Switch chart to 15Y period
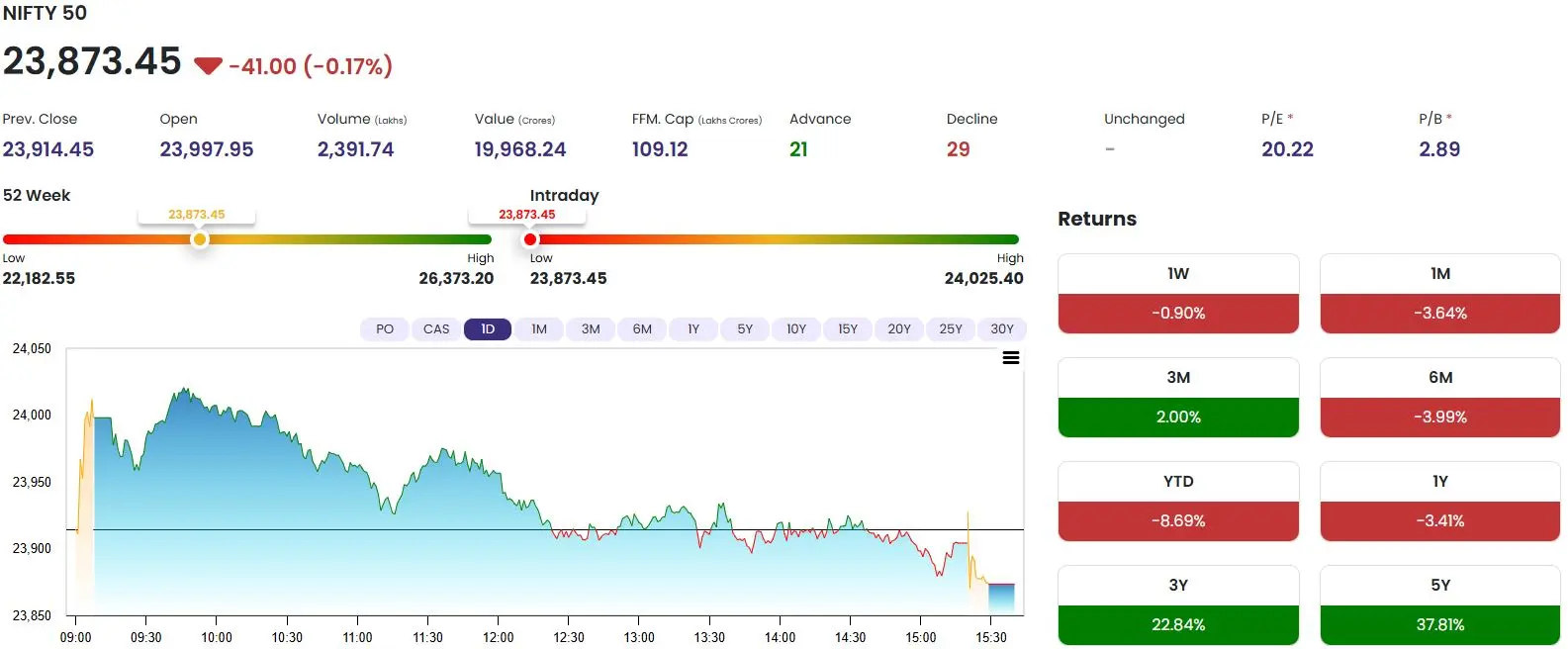This screenshot has width=1568, height=649. click(848, 329)
